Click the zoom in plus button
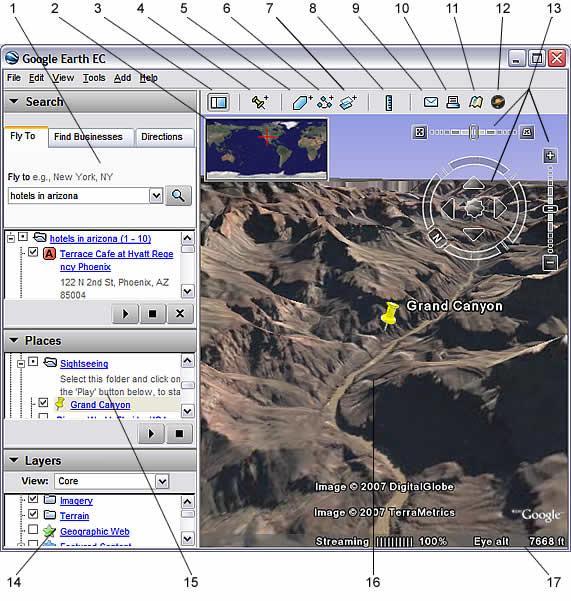Image resolution: width=571 pixels, height=601 pixels. click(550, 156)
